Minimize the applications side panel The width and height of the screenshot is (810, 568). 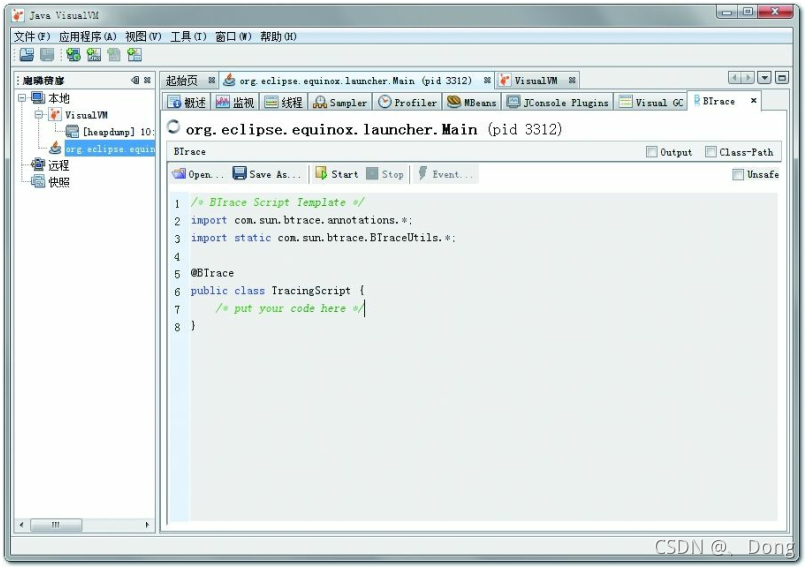135,80
